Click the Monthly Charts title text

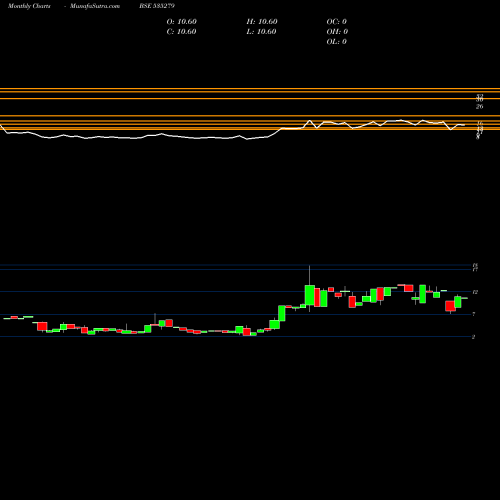29,6
